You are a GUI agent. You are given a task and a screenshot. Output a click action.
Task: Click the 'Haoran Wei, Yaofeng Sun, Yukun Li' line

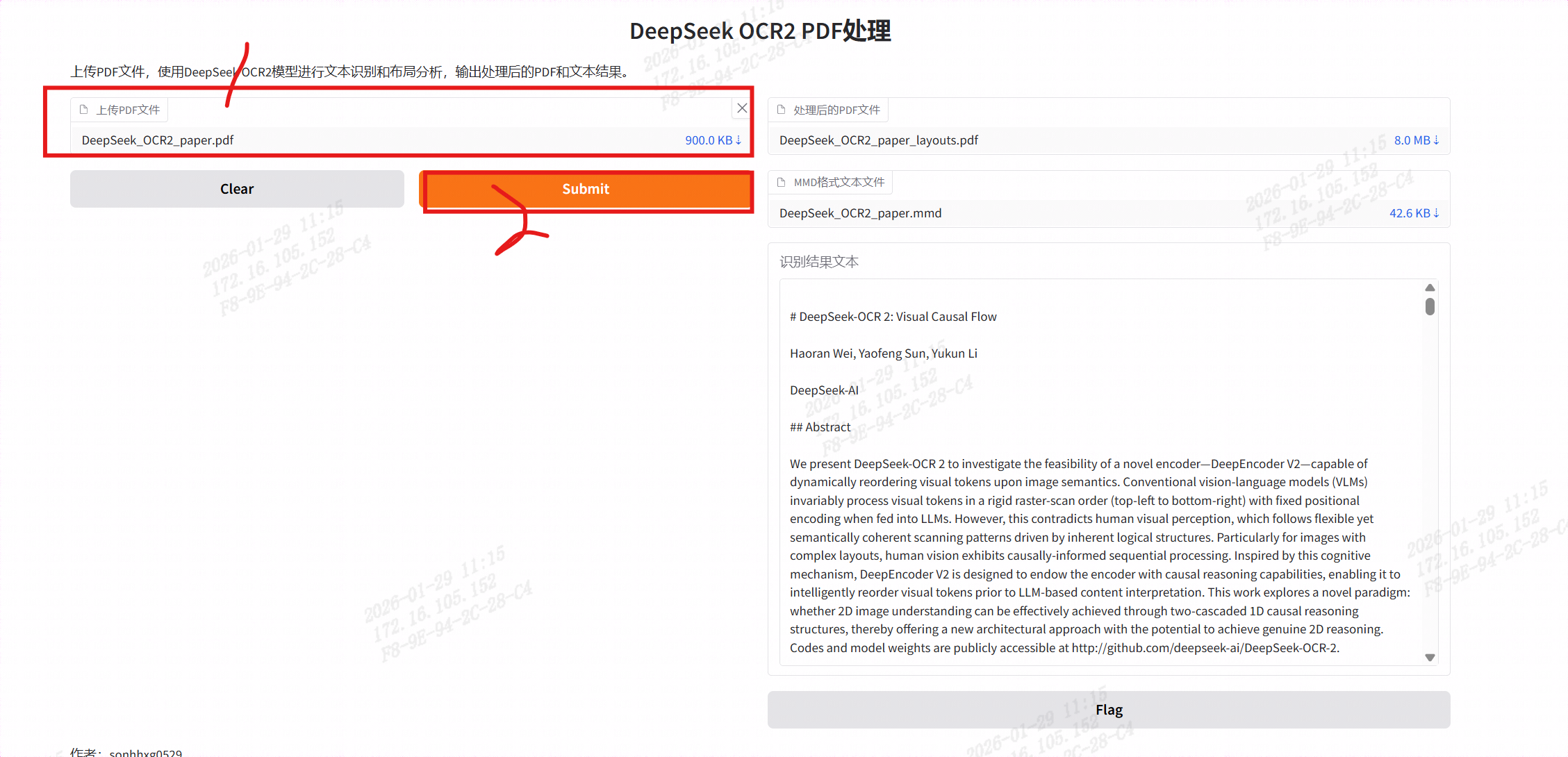pyautogui.click(x=884, y=353)
